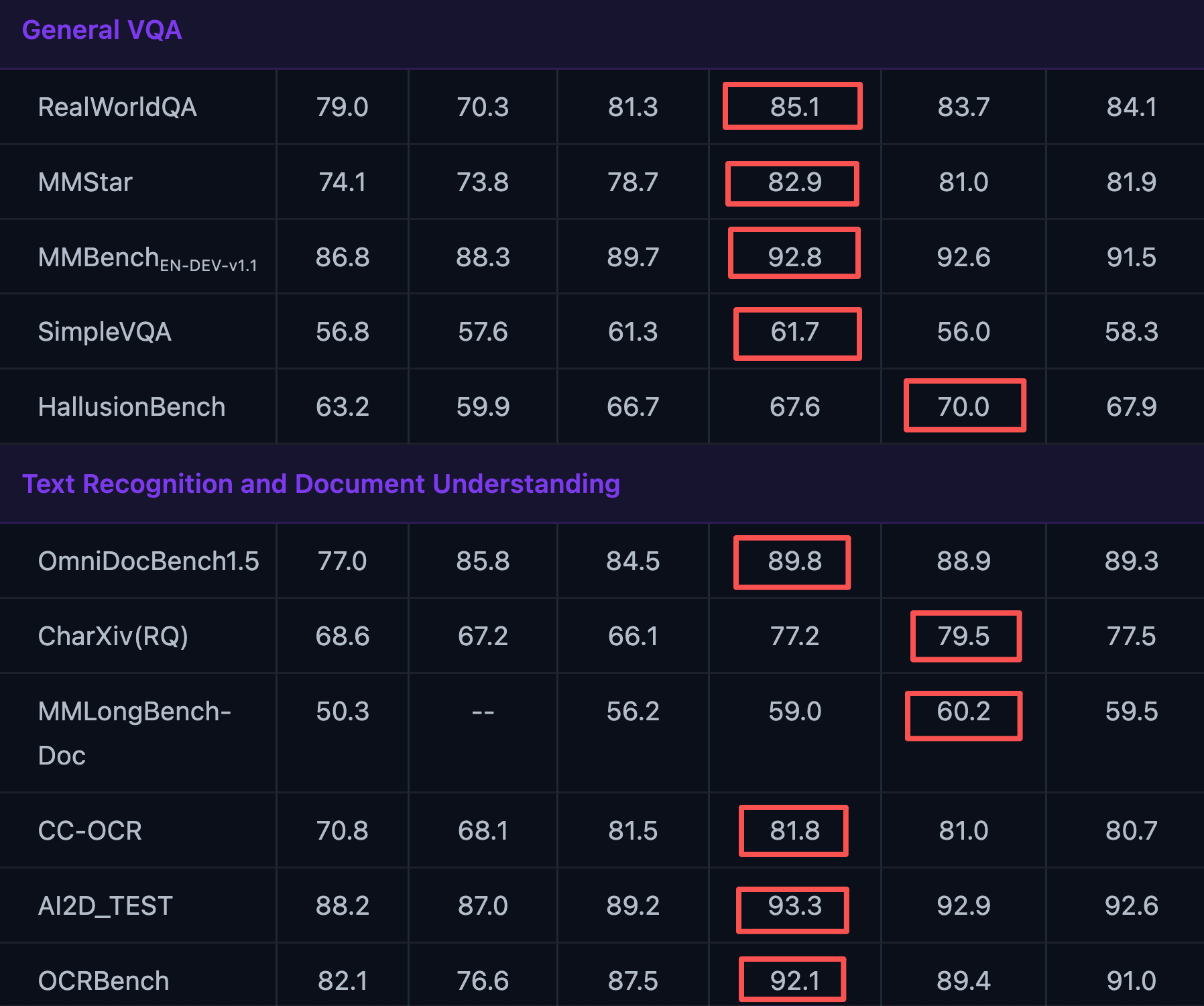Select the highlighted 70.0 HallusionBench score
1204x1006 pixels.
coord(963,406)
